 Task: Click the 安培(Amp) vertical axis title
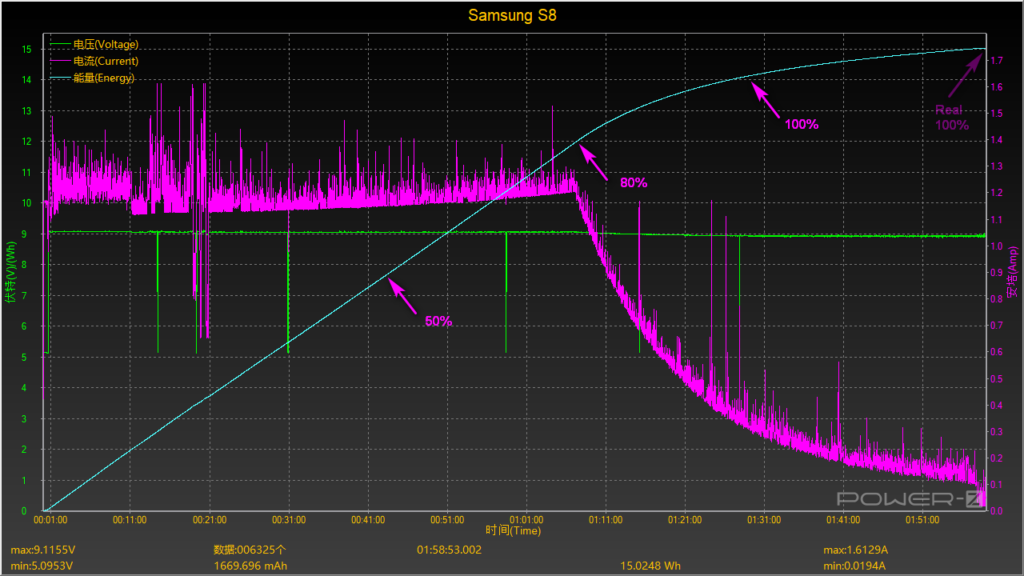click(x=1013, y=272)
